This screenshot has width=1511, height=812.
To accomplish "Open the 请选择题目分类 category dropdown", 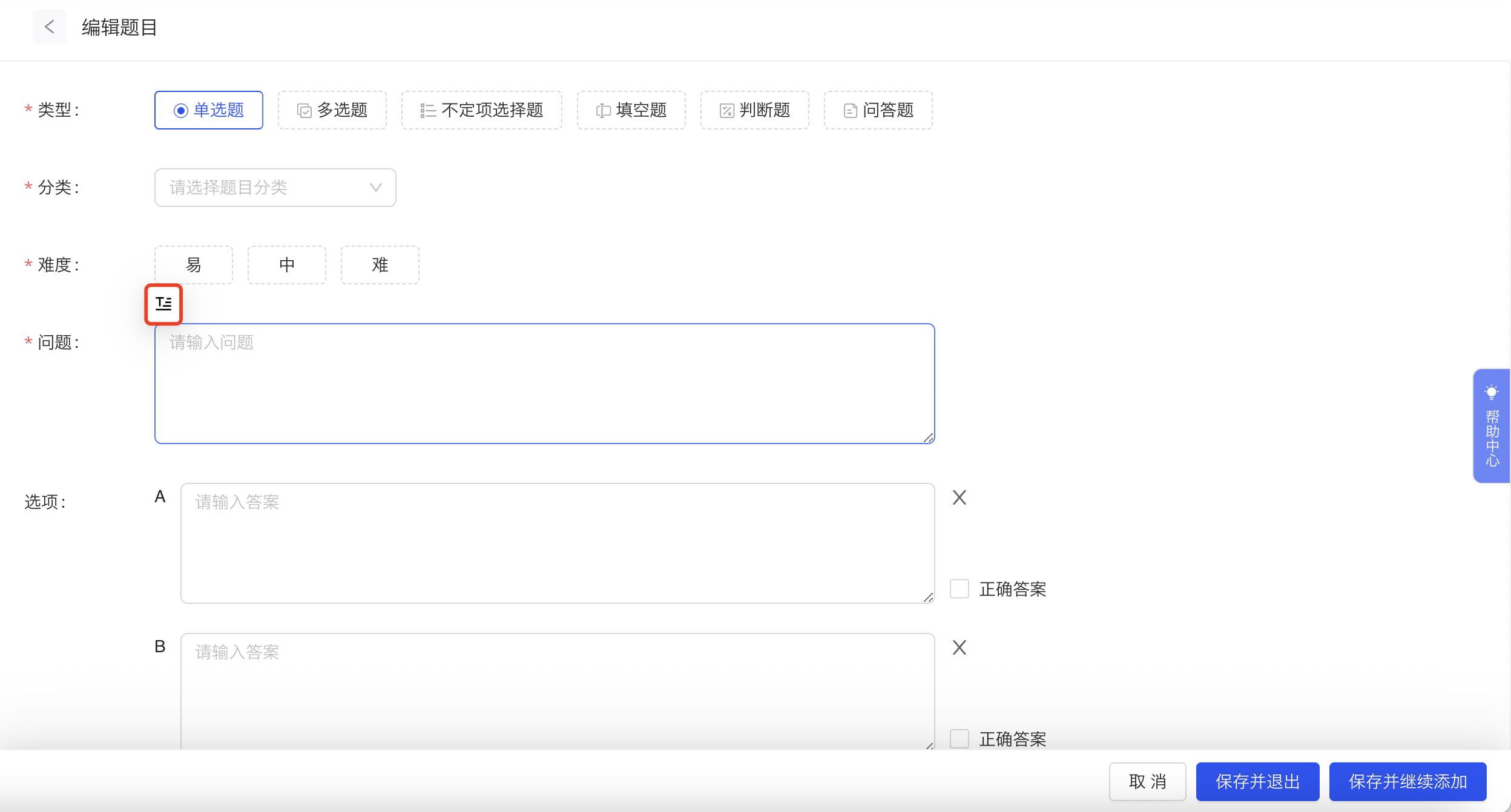I will click(275, 188).
